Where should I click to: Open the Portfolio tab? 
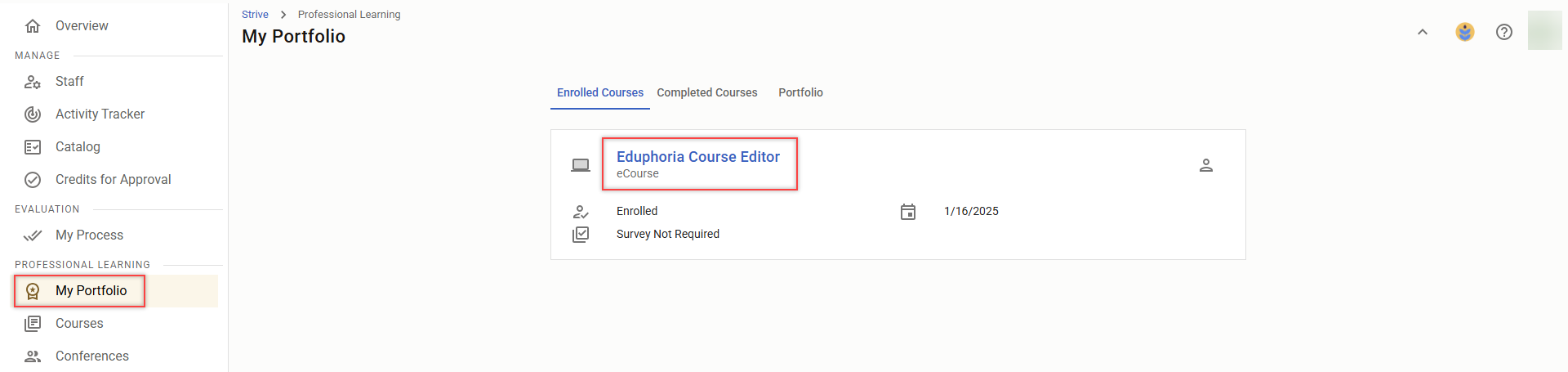click(x=800, y=92)
